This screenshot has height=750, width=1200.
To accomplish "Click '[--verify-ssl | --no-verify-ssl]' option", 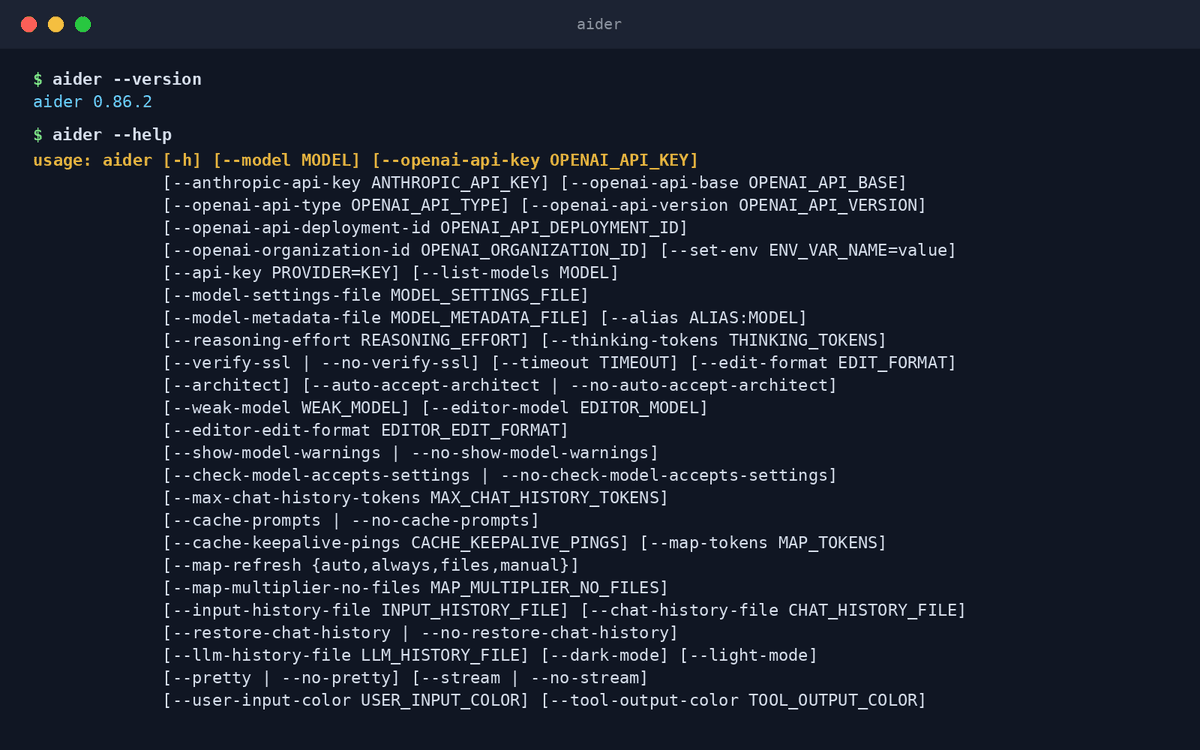I will pyautogui.click(x=321, y=363).
